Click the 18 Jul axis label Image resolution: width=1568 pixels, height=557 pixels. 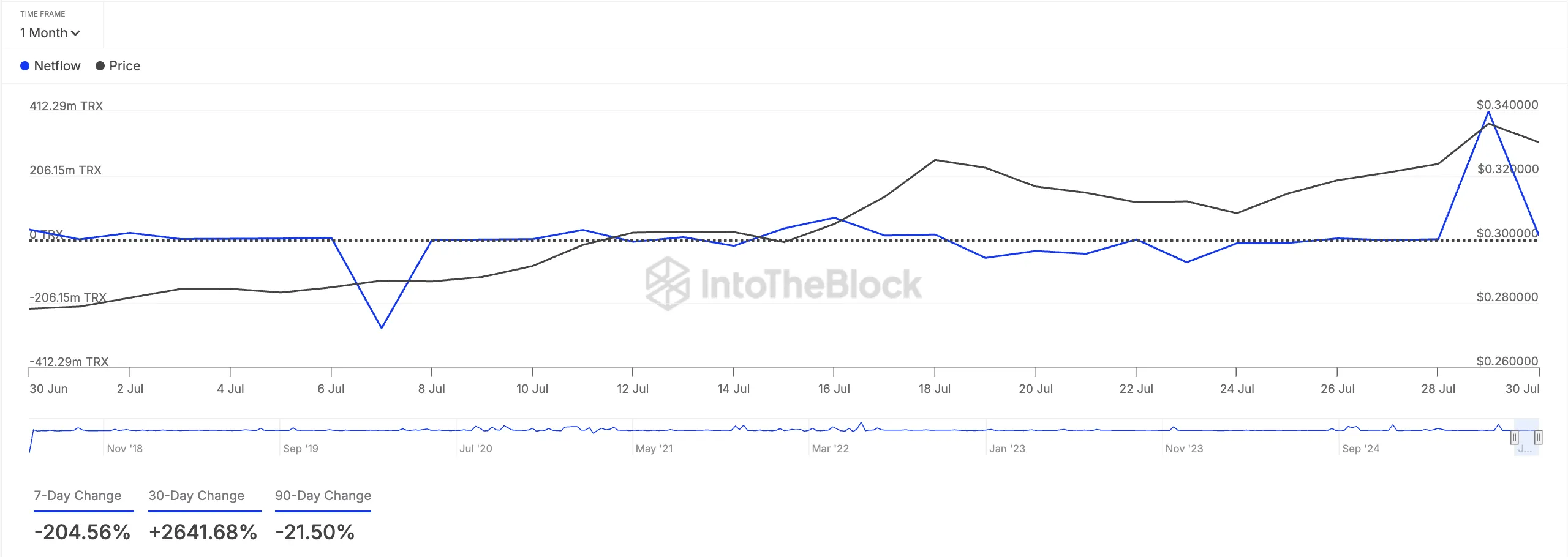tap(934, 389)
